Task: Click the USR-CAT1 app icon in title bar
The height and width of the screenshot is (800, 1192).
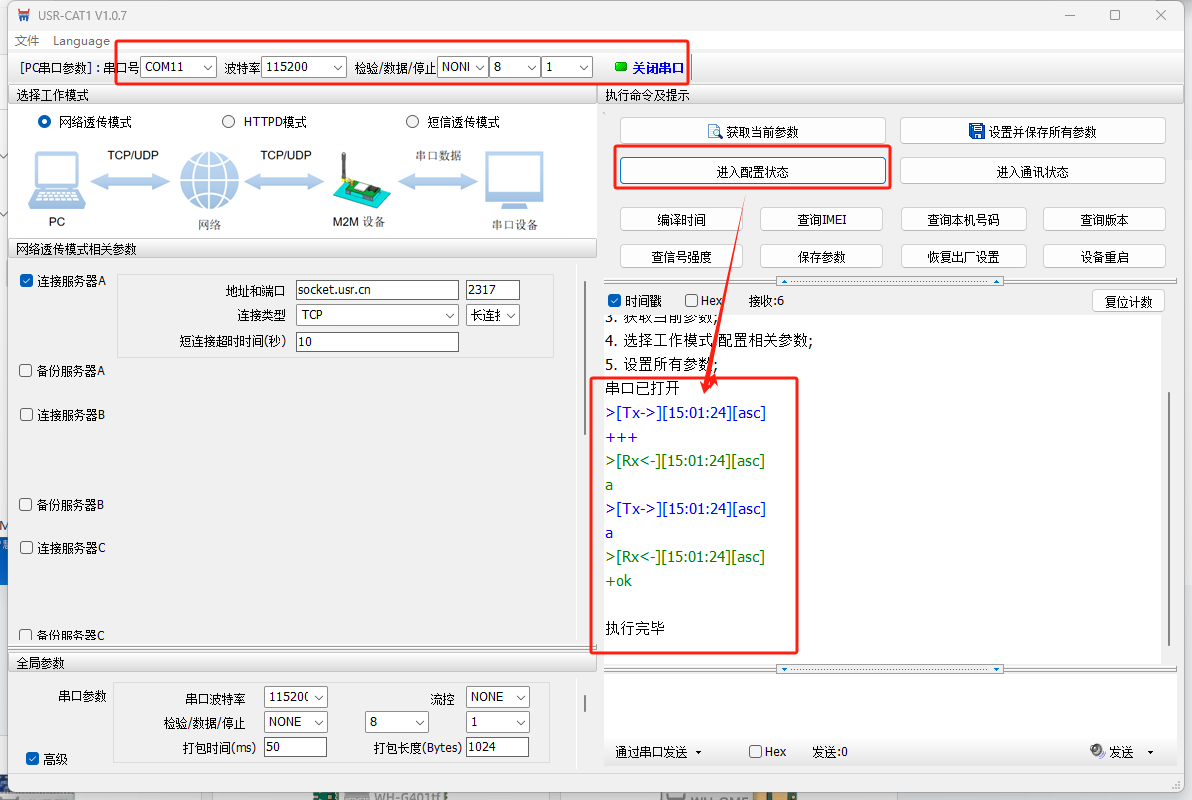Action: pos(24,15)
